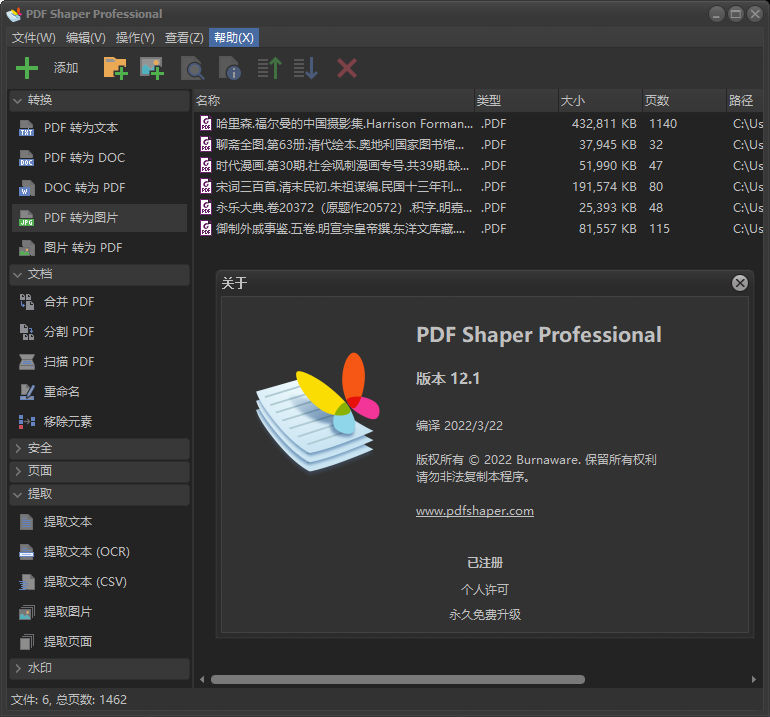Open the 编辑(V) menu
The height and width of the screenshot is (717, 770).
(x=85, y=38)
